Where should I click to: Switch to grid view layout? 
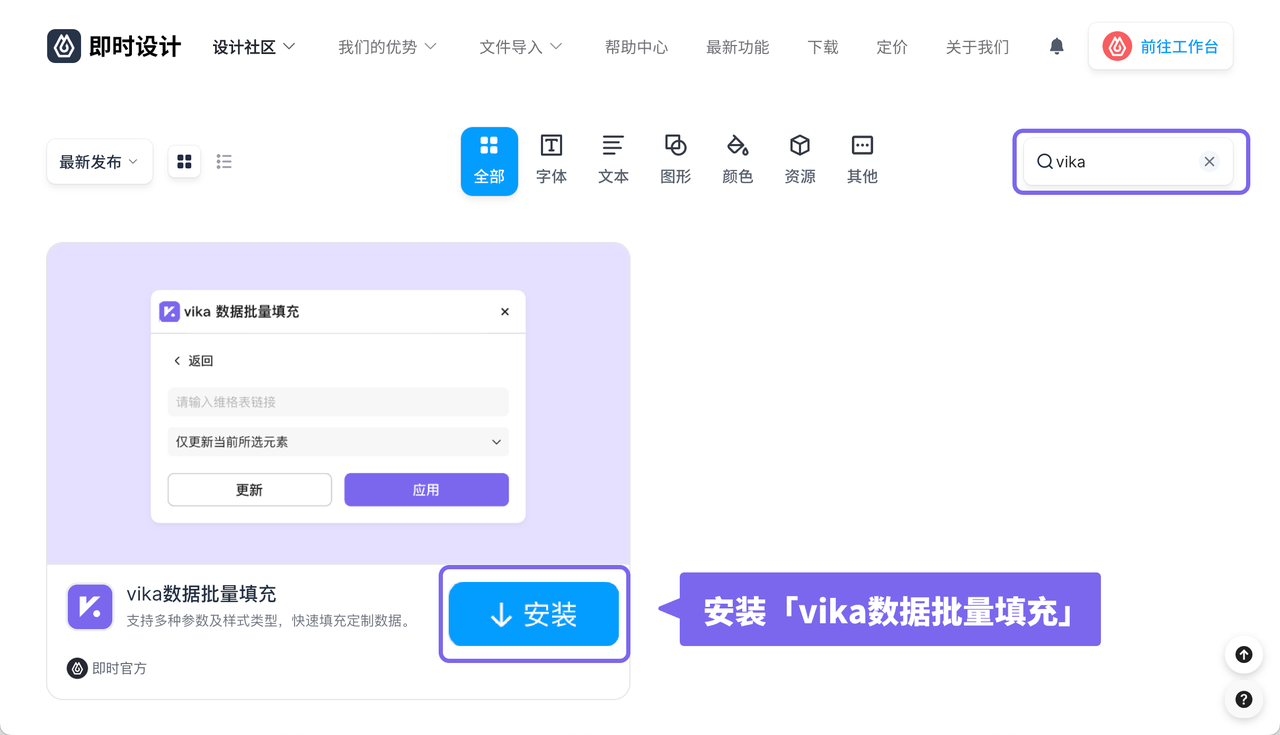click(x=184, y=161)
